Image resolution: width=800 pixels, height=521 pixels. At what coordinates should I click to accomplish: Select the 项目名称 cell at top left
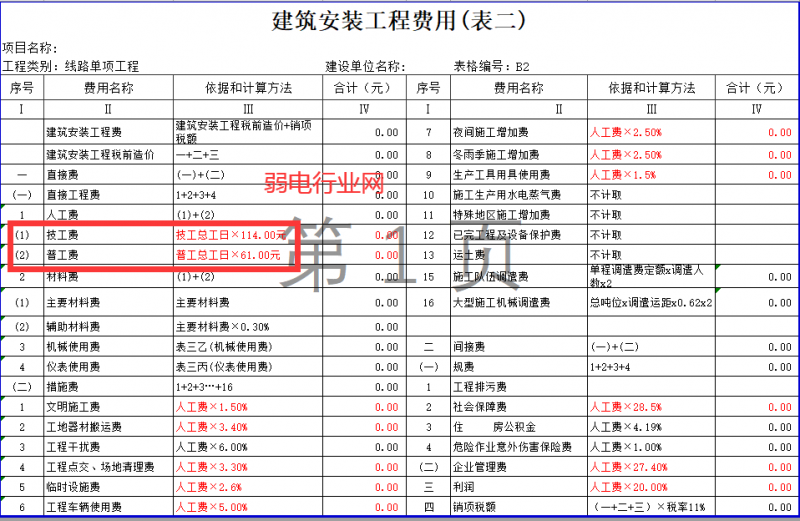(30, 48)
